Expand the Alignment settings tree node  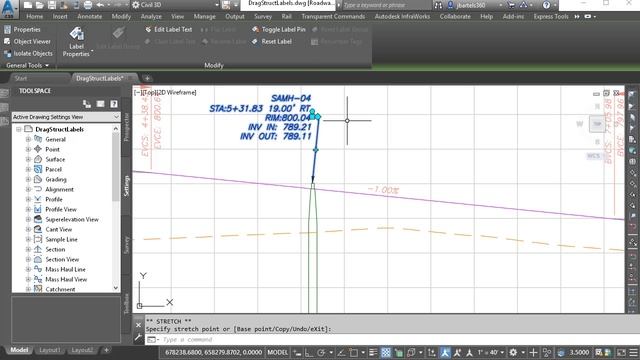tap(28, 189)
